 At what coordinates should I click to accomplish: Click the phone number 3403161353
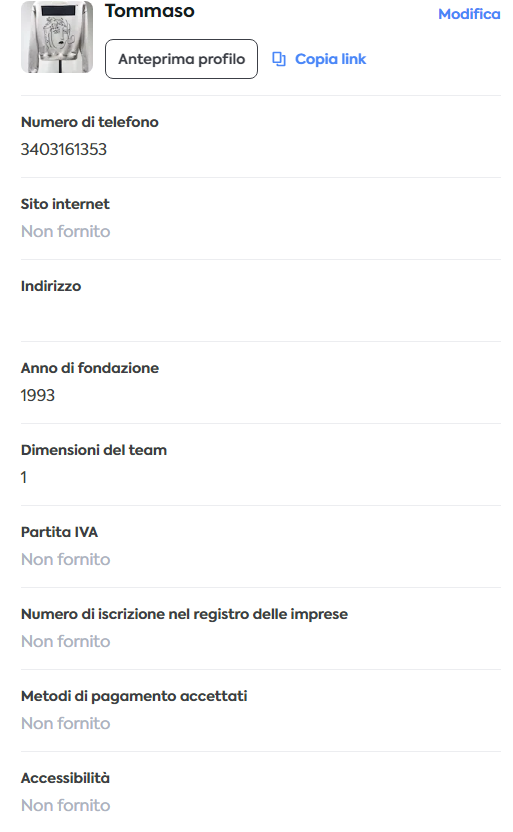(64, 150)
